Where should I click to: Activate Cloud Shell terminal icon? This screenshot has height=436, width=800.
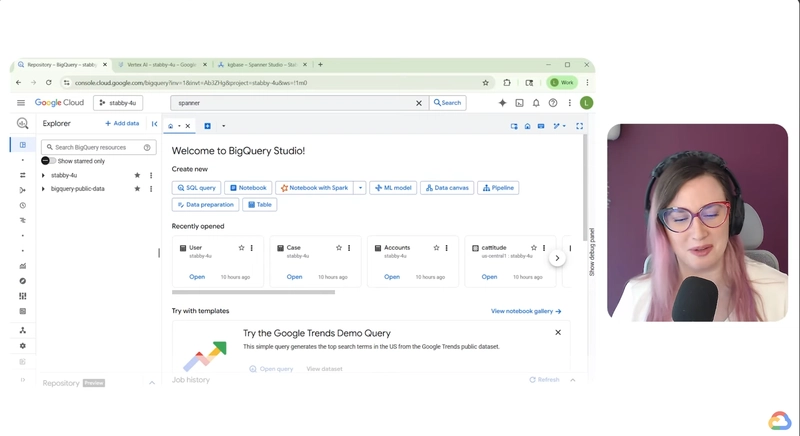[x=519, y=103]
